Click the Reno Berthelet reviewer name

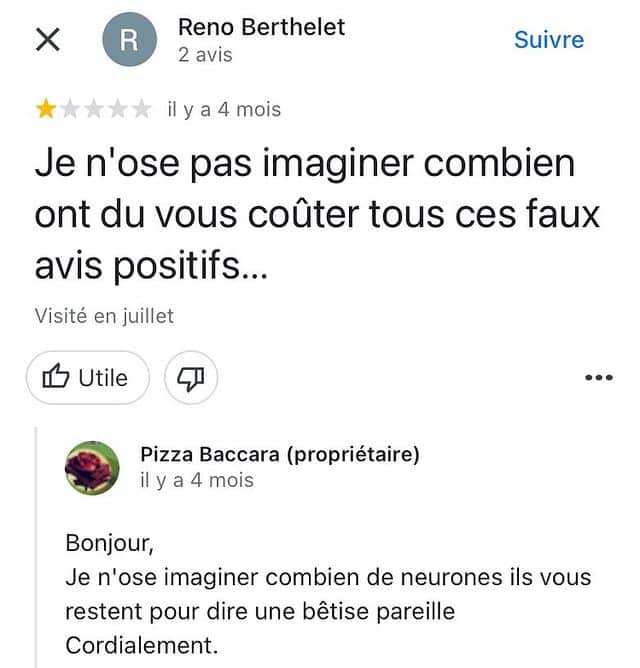coord(261,27)
